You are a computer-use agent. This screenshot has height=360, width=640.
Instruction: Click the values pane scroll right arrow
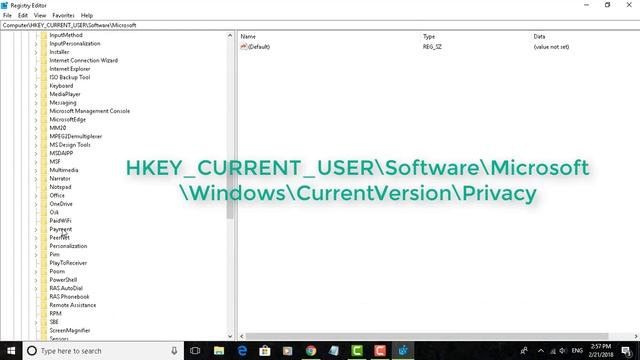click(636, 336)
